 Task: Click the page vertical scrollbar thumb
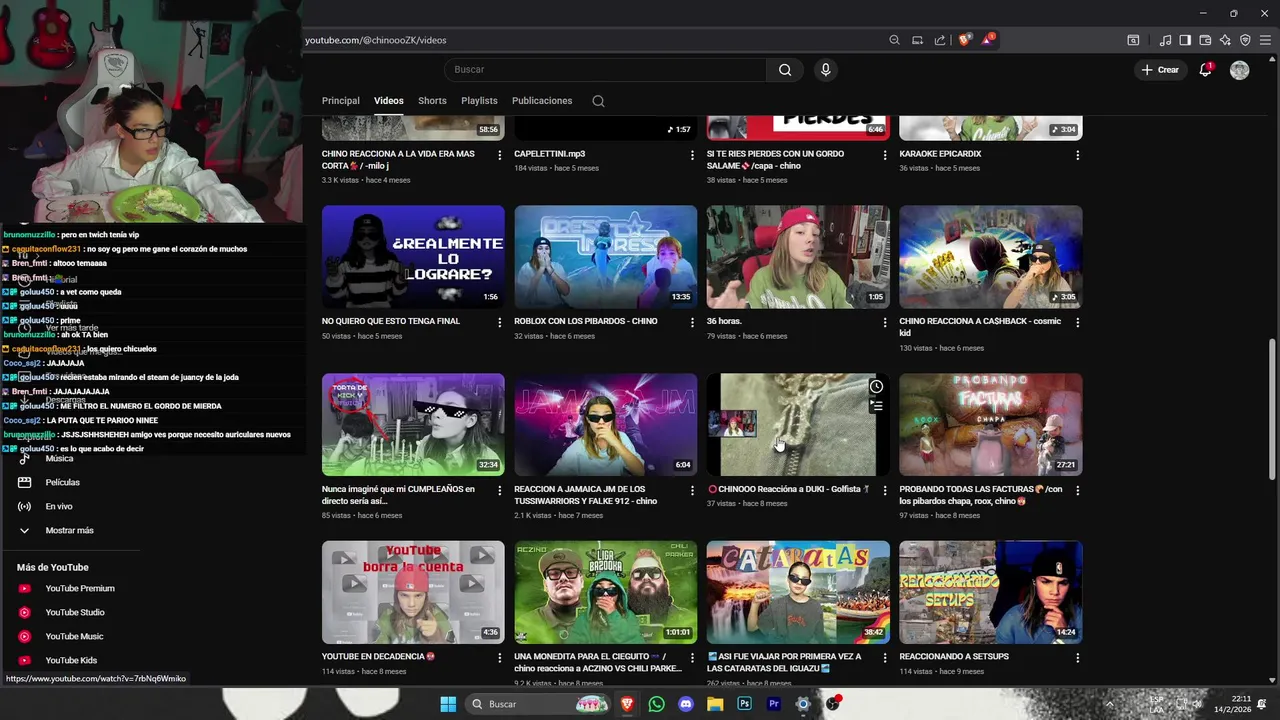click(1273, 410)
